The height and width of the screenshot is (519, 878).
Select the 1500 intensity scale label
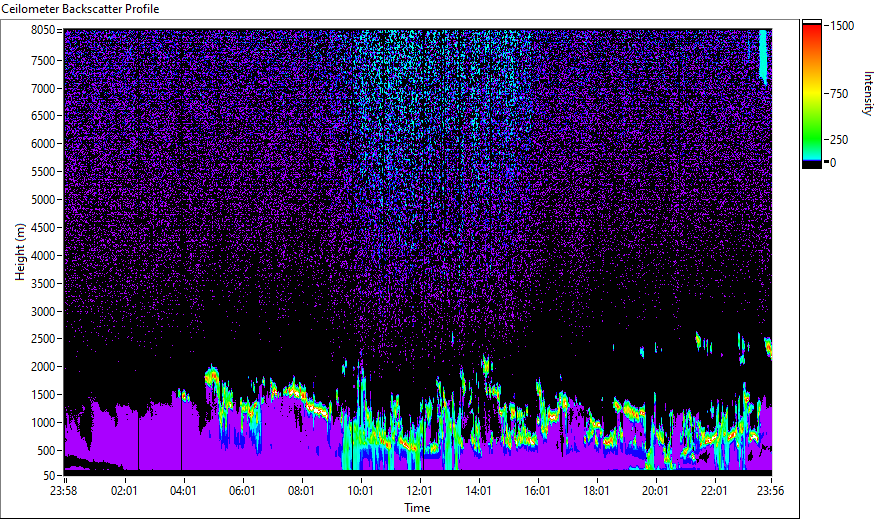click(x=842, y=26)
